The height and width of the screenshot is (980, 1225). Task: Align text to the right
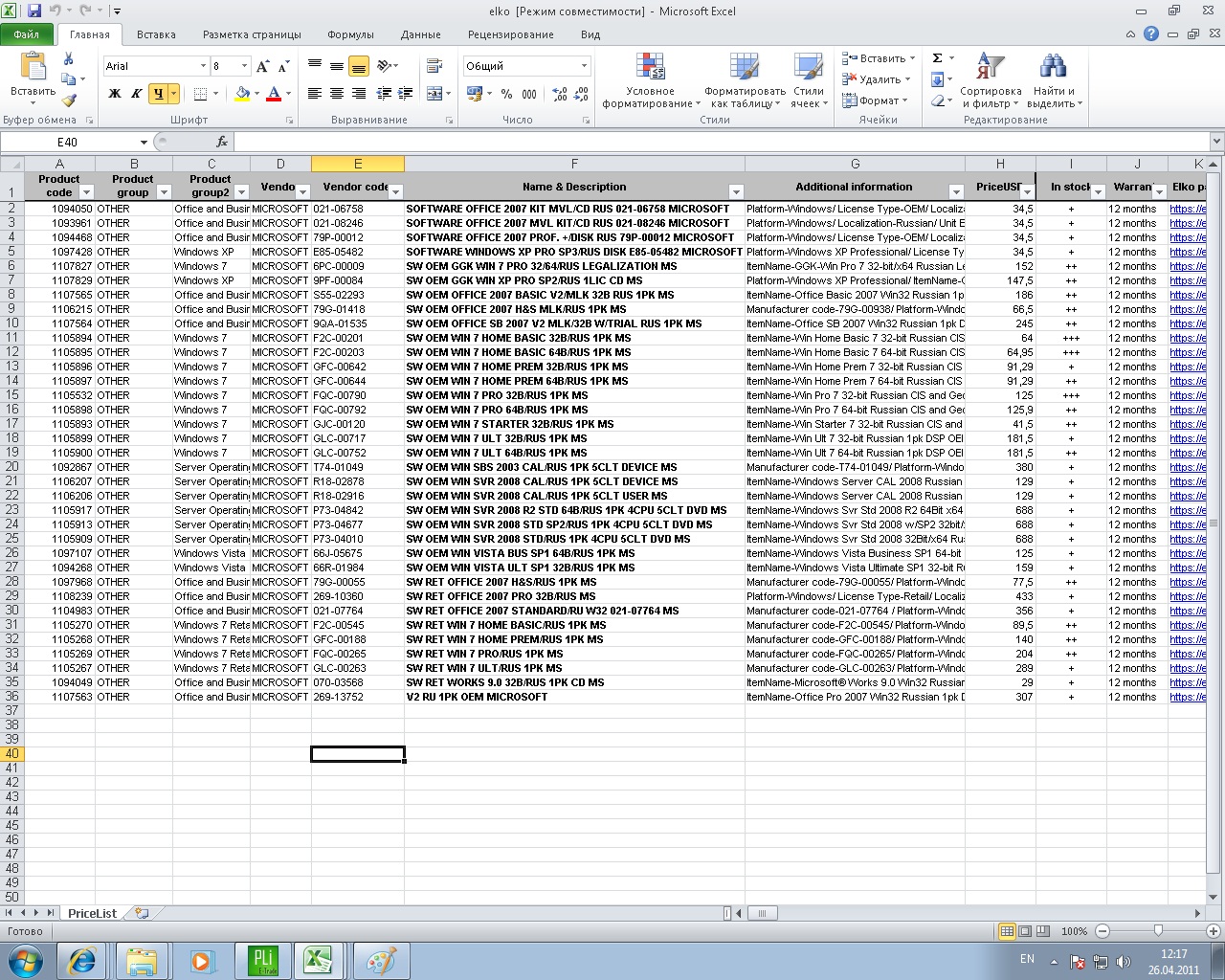coord(359,94)
